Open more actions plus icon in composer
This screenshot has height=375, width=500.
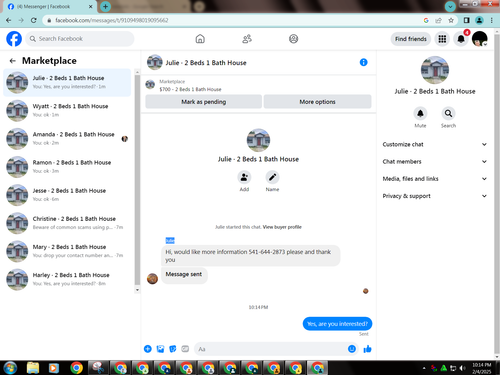coord(148,349)
